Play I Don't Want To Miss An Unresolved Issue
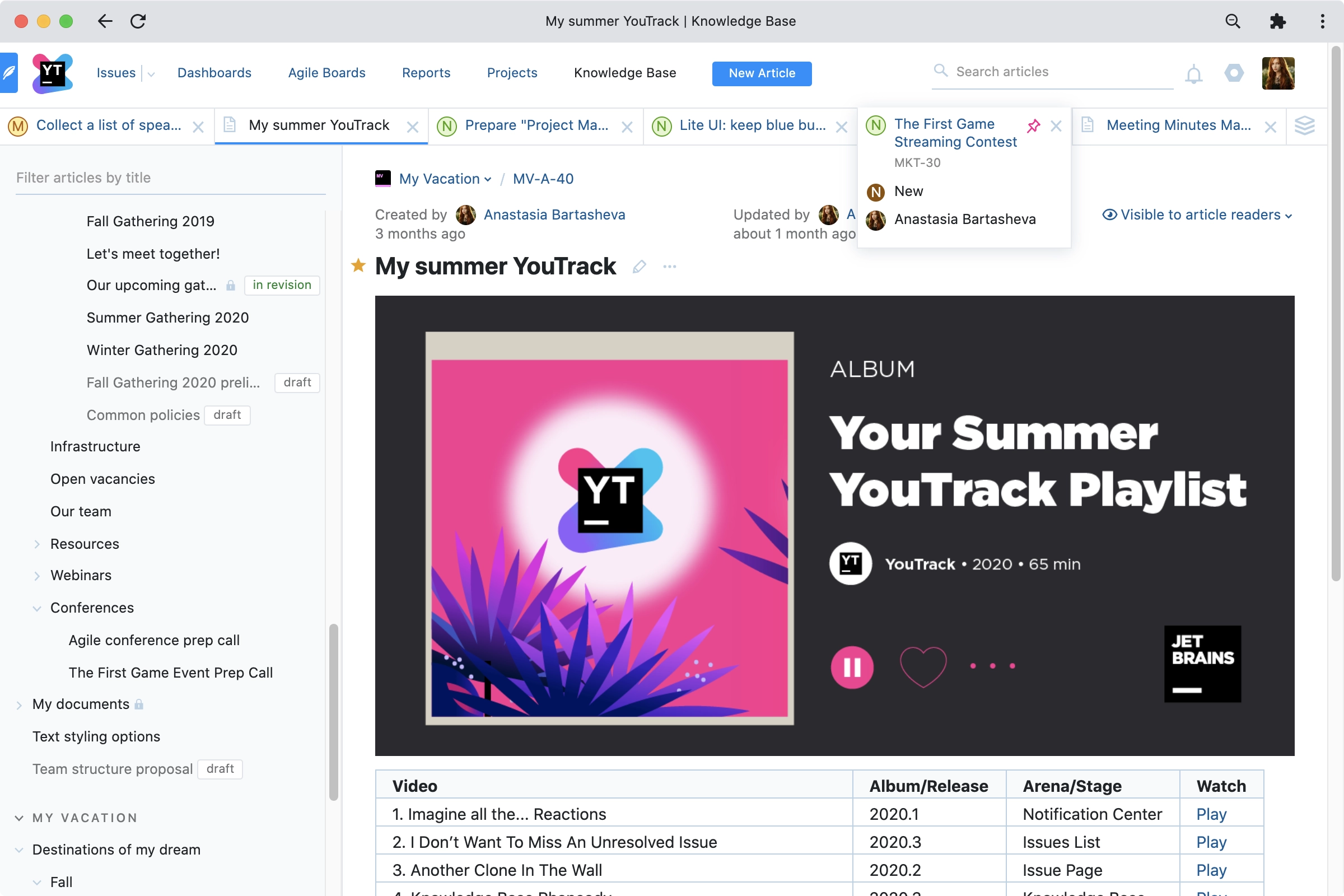This screenshot has height=896, width=1344. coord(1211,842)
